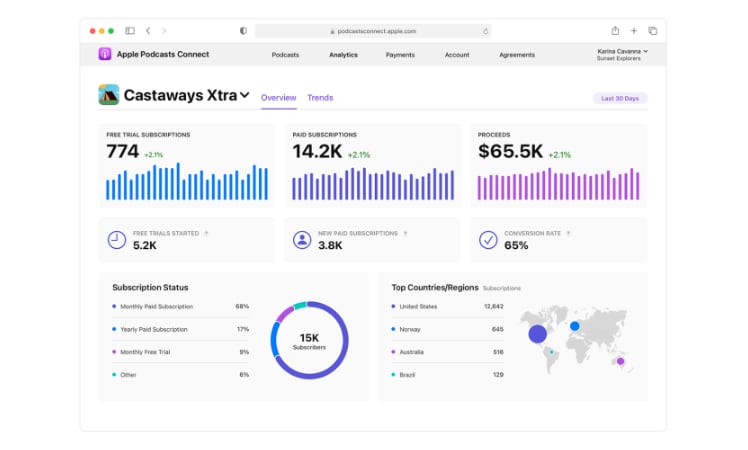748x450 pixels.
Task: Click the Apple Podcasts Connect logo icon
Action: pyautogui.click(x=104, y=54)
